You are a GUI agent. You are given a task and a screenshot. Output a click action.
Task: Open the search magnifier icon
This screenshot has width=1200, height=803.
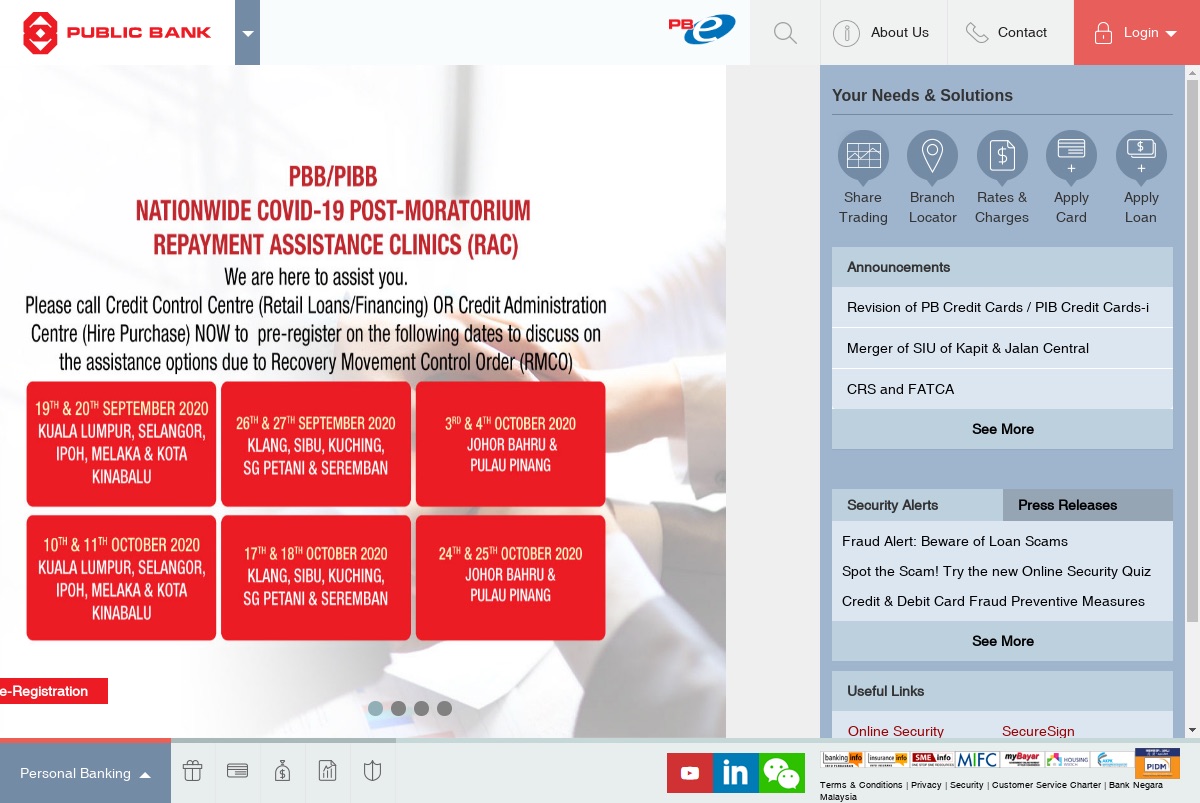(x=785, y=33)
